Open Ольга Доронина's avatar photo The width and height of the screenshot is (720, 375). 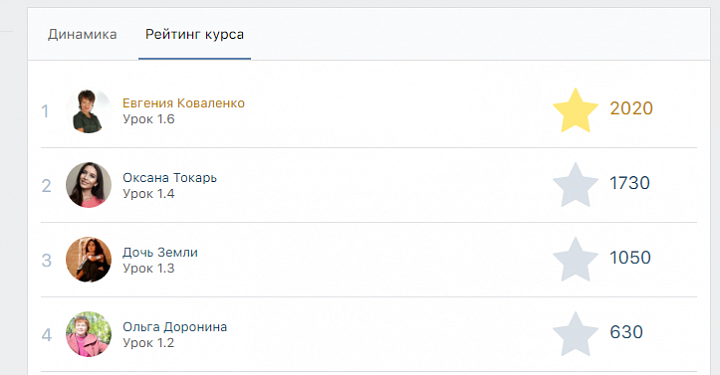pyautogui.click(x=89, y=335)
